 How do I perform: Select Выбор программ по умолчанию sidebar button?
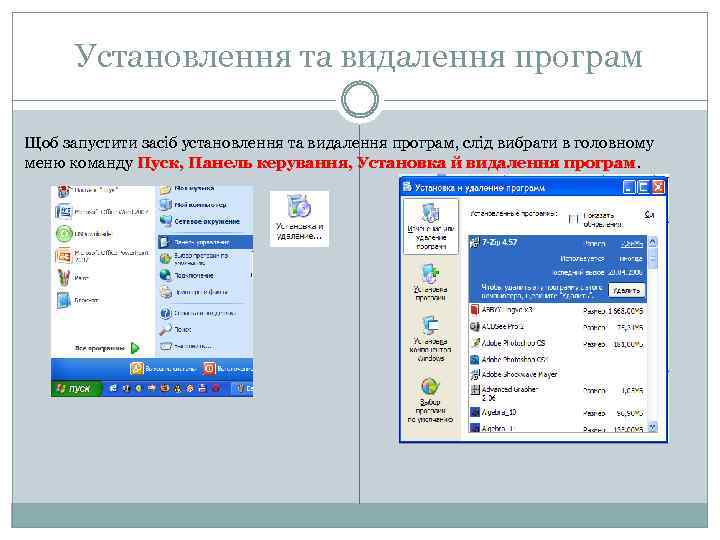431,399
